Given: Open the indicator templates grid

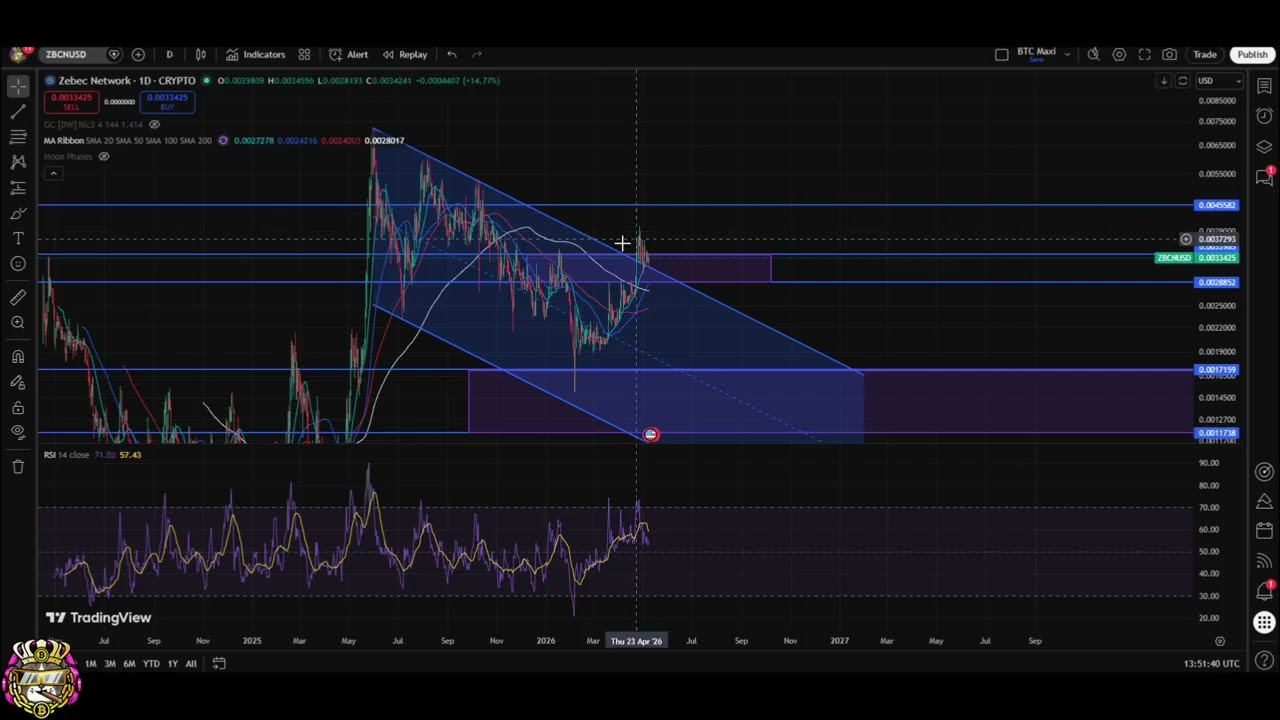Looking at the screenshot, I should pyautogui.click(x=304, y=54).
